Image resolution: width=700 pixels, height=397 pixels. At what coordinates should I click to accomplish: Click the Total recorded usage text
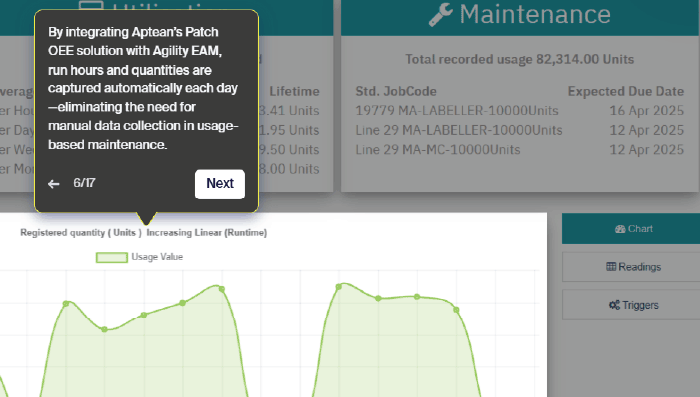click(520, 59)
